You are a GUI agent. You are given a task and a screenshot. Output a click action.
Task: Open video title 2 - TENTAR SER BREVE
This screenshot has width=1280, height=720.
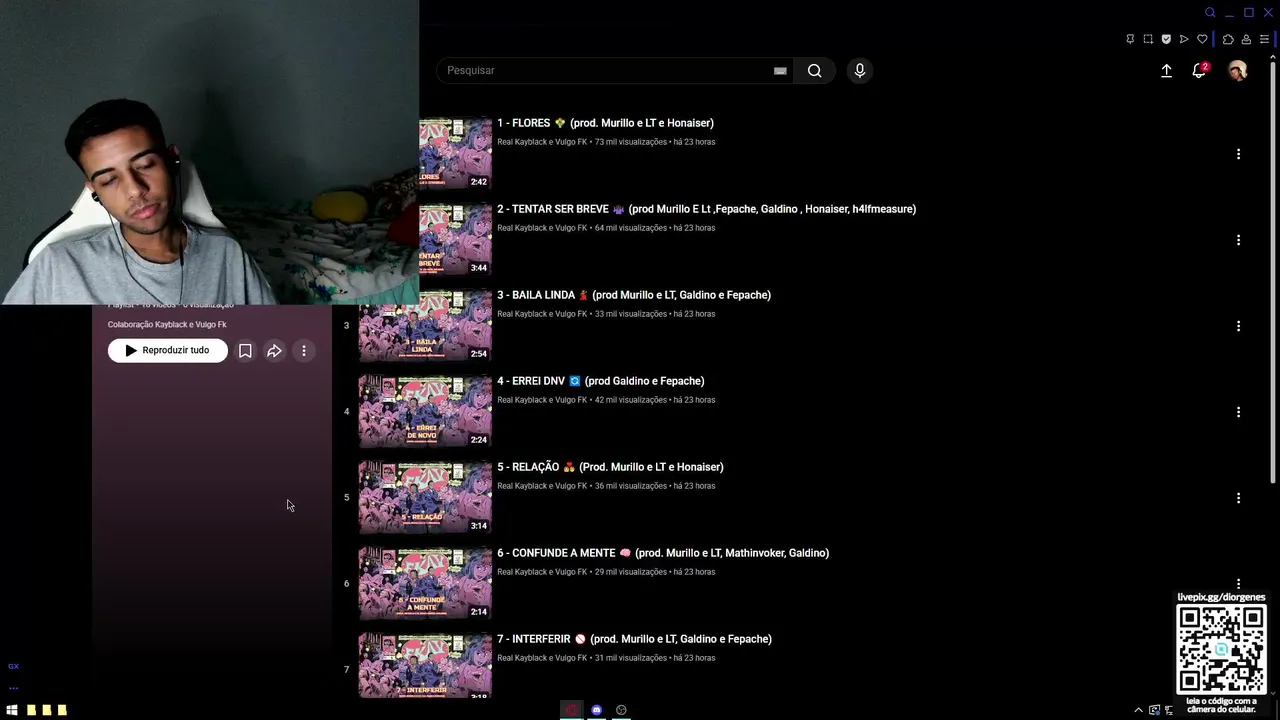[706, 209]
